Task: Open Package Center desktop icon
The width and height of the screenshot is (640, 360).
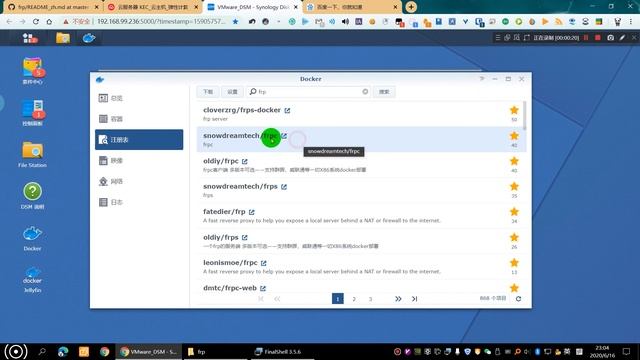Action: point(32,71)
